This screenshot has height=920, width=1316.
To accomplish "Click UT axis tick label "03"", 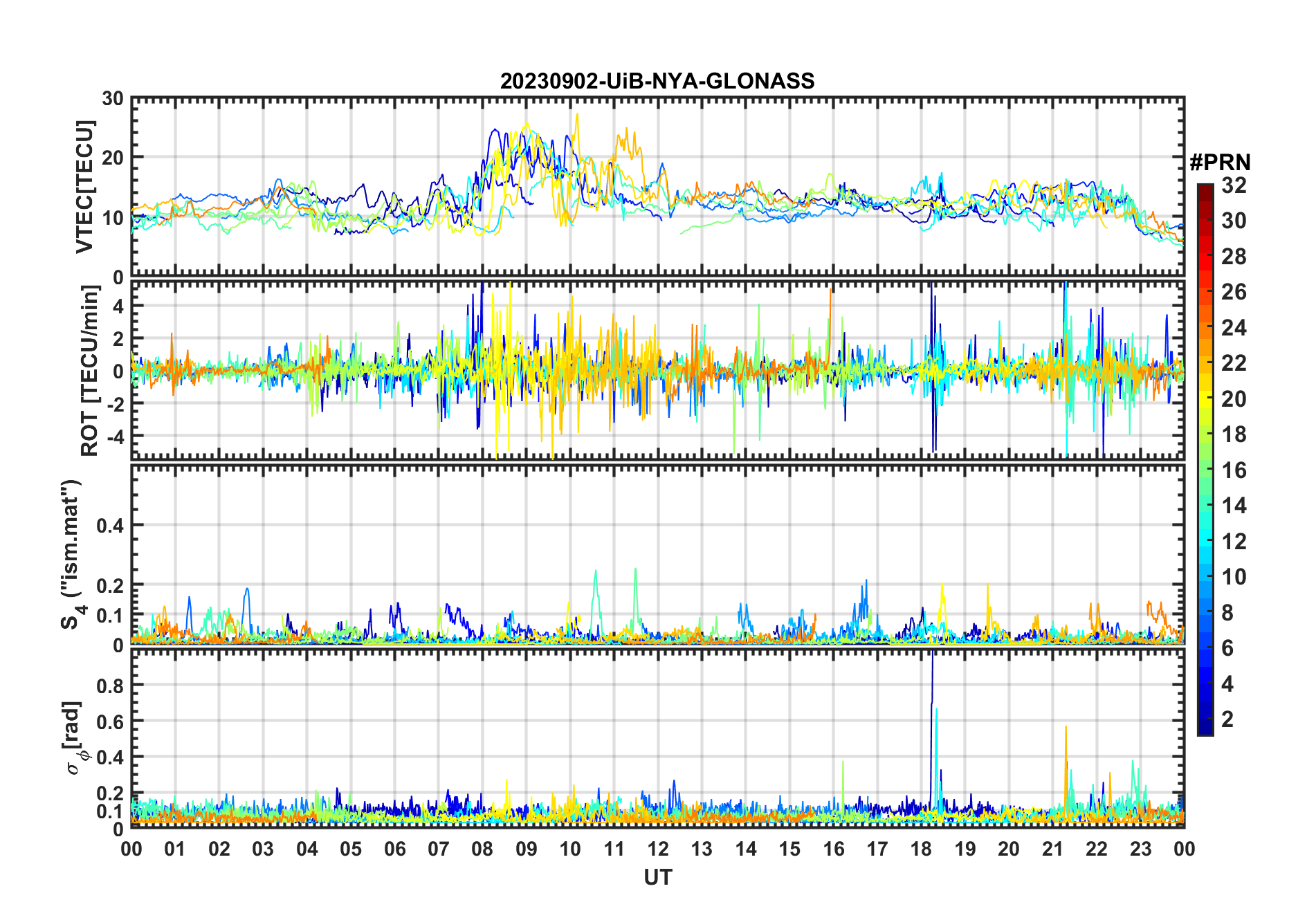I will pos(263,849).
